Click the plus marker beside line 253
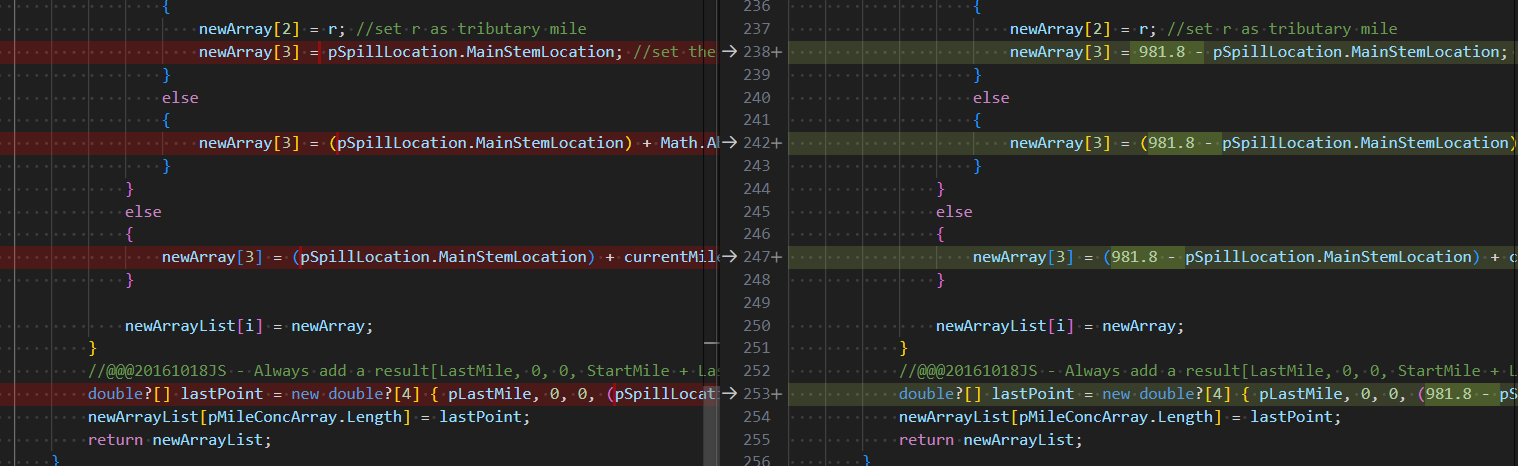The height and width of the screenshot is (466, 1518). coord(775,394)
